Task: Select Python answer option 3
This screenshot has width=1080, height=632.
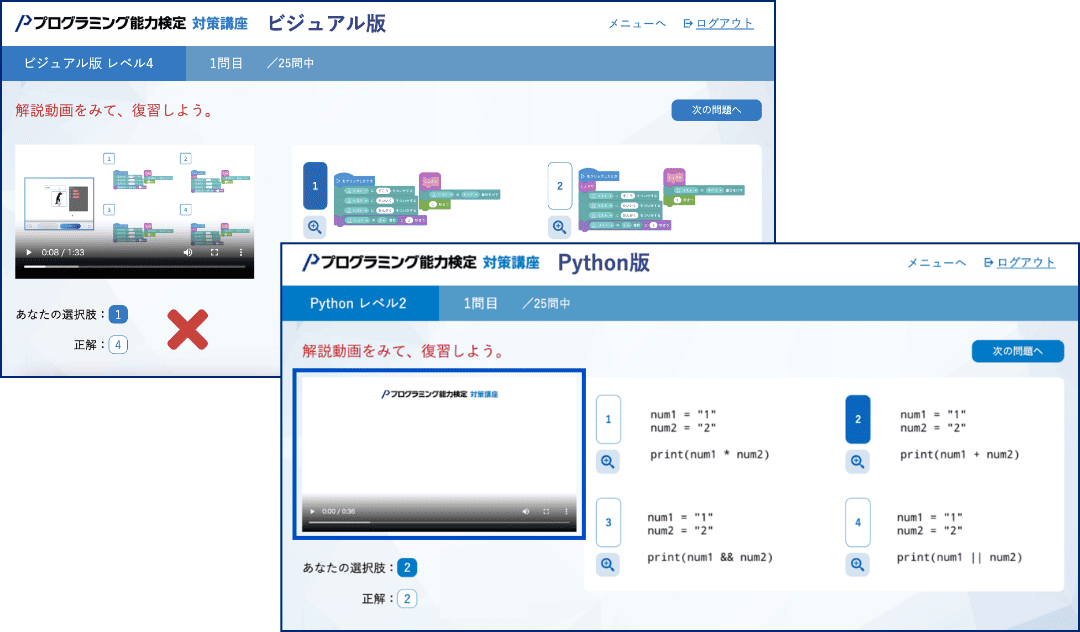Action: [x=608, y=522]
